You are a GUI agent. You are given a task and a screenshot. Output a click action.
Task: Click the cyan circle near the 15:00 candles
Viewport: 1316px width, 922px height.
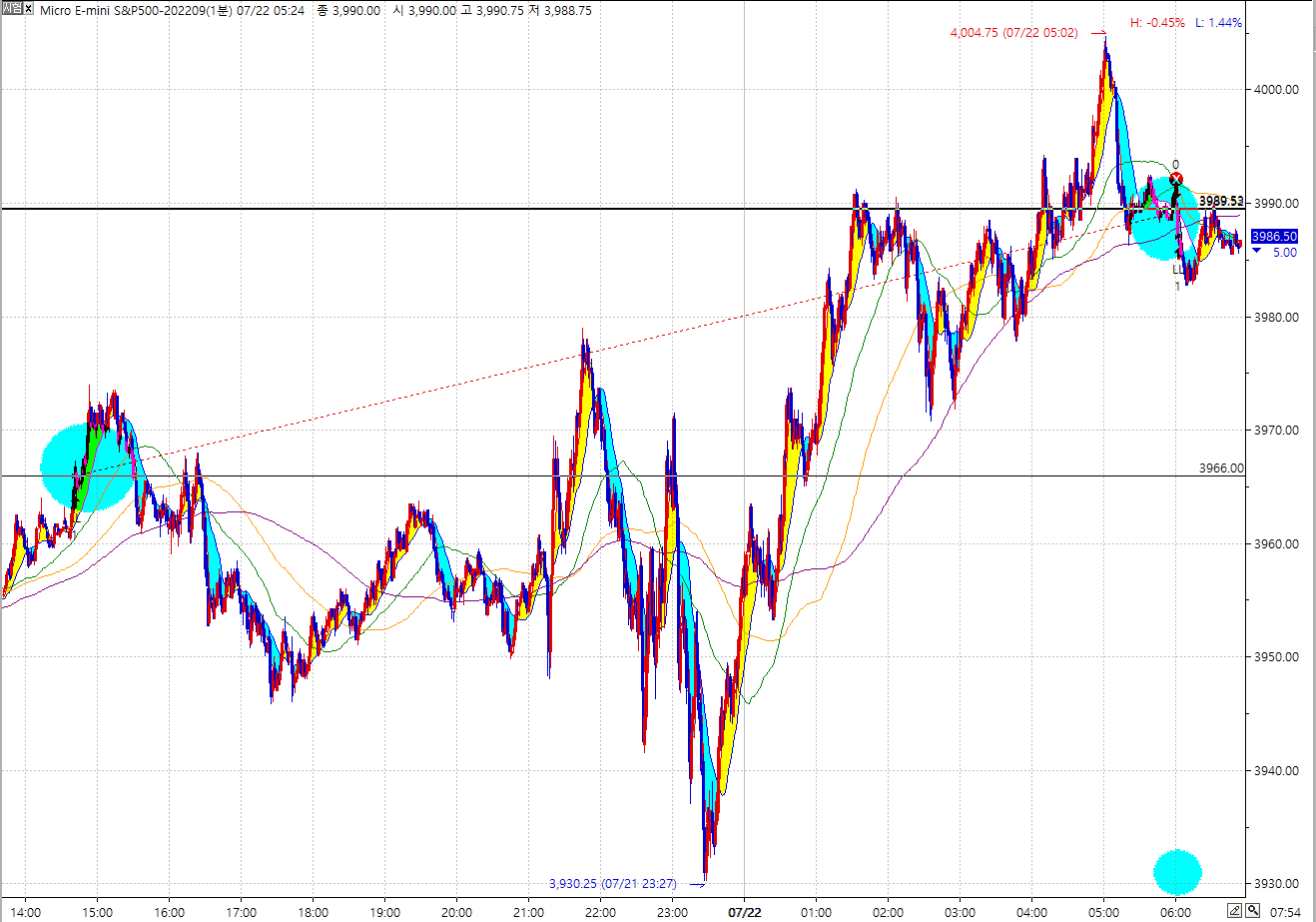tap(78, 467)
